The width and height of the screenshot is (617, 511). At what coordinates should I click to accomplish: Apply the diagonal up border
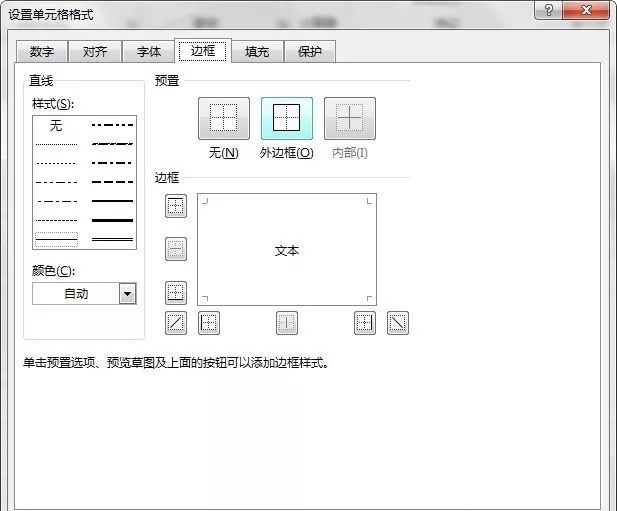tap(176, 323)
